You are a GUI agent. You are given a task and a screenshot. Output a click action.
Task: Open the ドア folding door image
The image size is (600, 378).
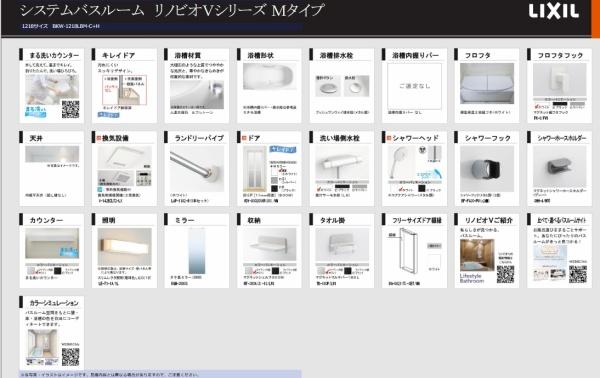255,169
